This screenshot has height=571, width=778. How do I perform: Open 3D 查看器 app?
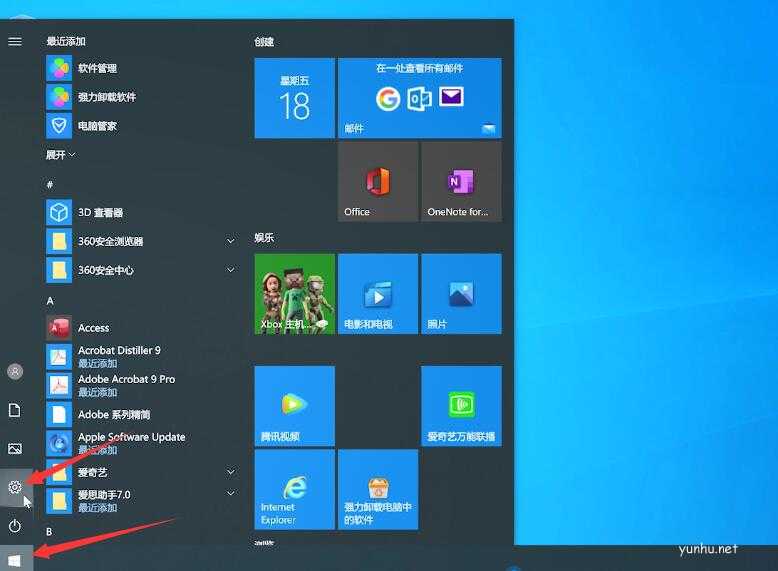coord(141,213)
